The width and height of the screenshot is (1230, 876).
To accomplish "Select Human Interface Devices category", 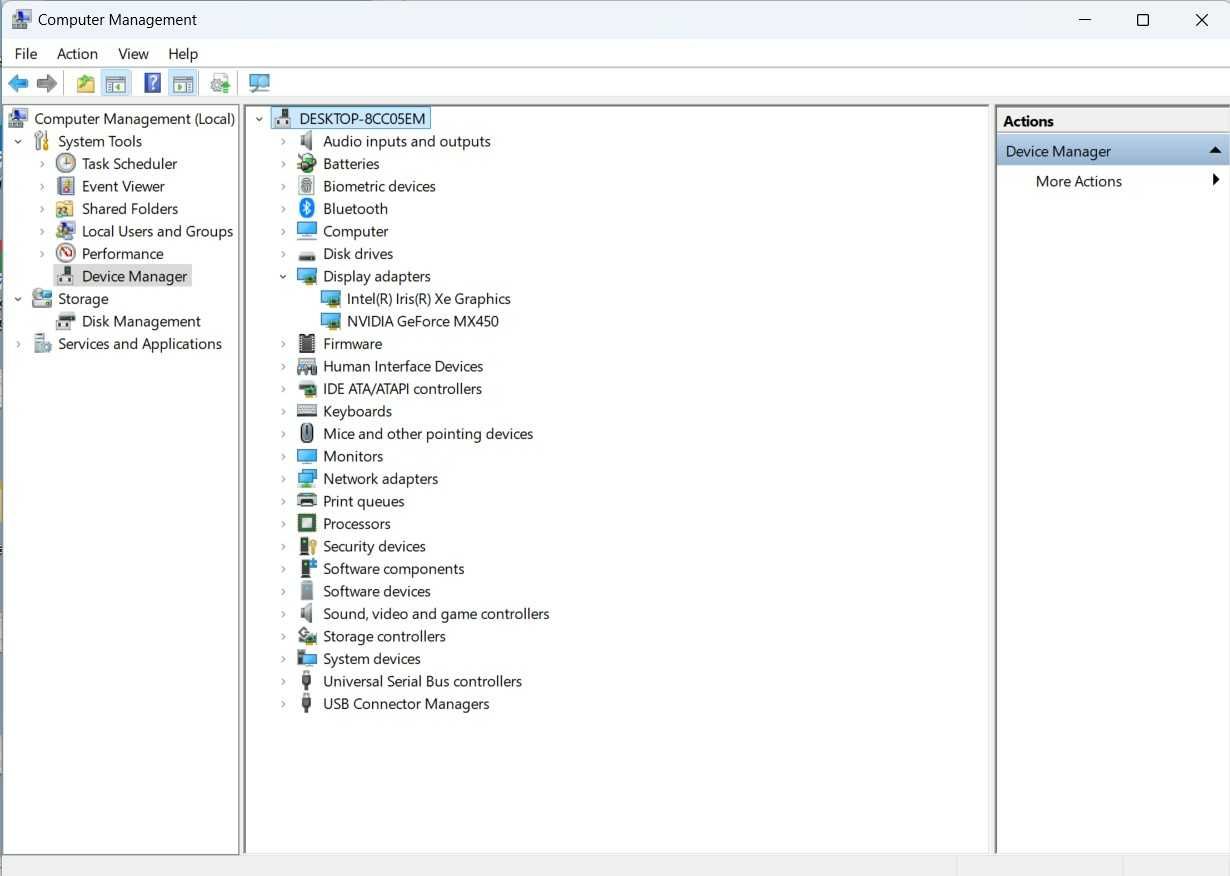I will pyautogui.click(x=403, y=366).
